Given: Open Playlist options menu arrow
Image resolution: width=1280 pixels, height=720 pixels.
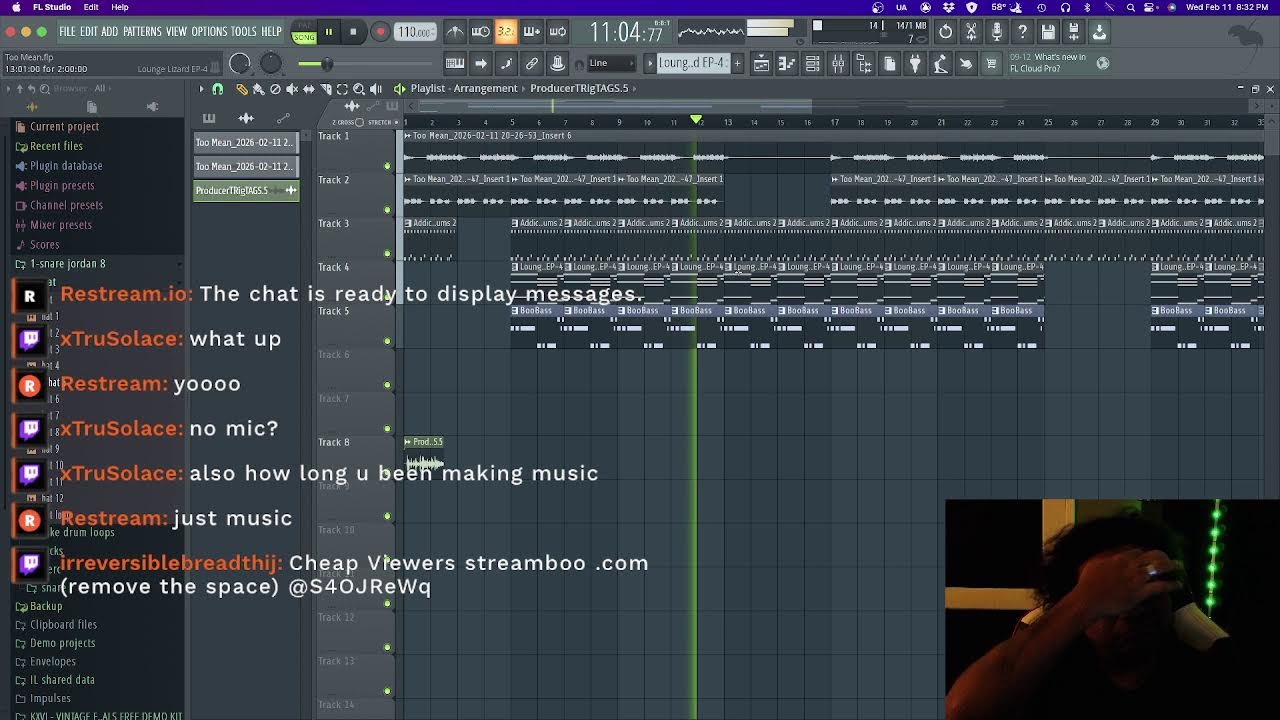Looking at the screenshot, I should (x=202, y=89).
